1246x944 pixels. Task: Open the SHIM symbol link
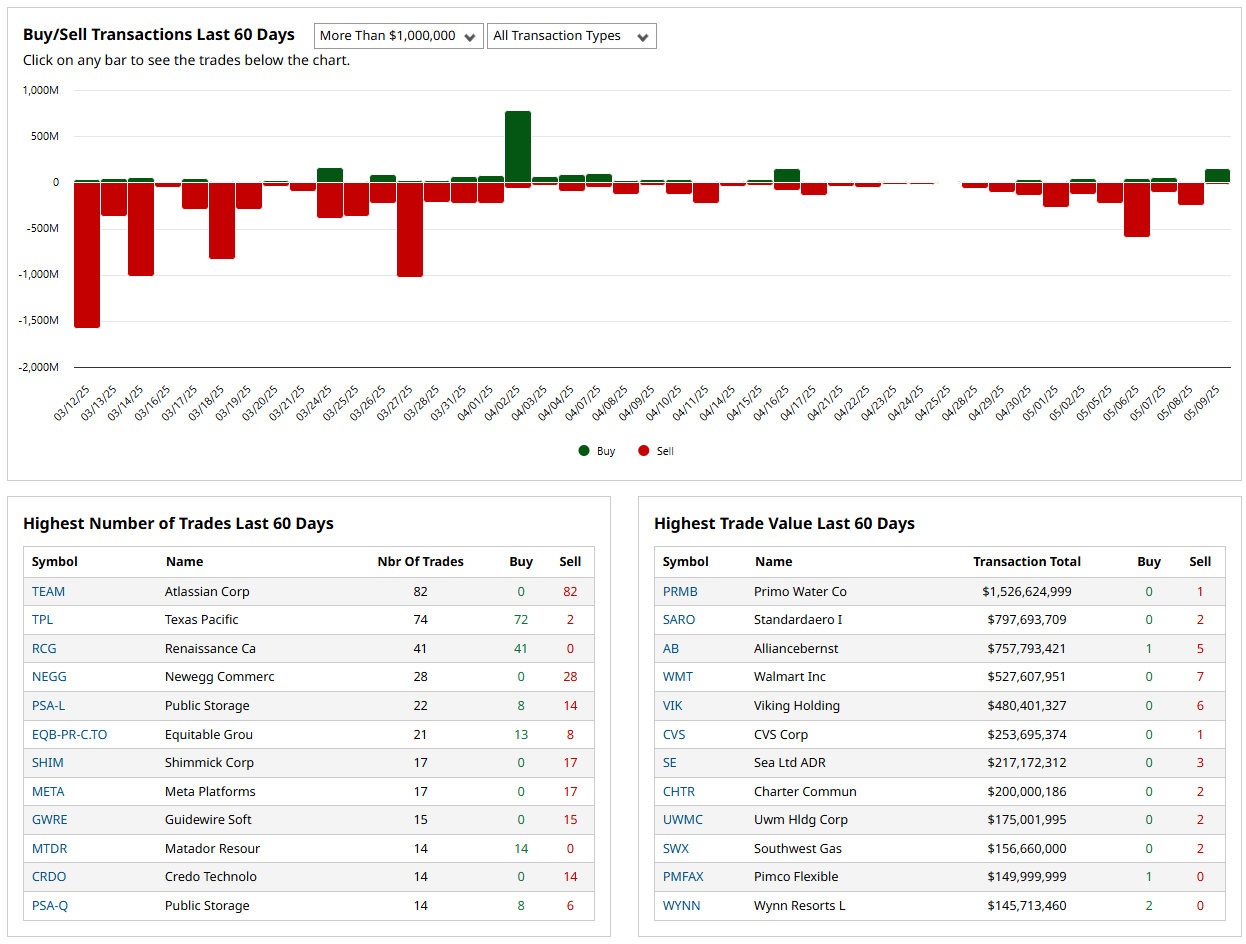click(x=47, y=762)
